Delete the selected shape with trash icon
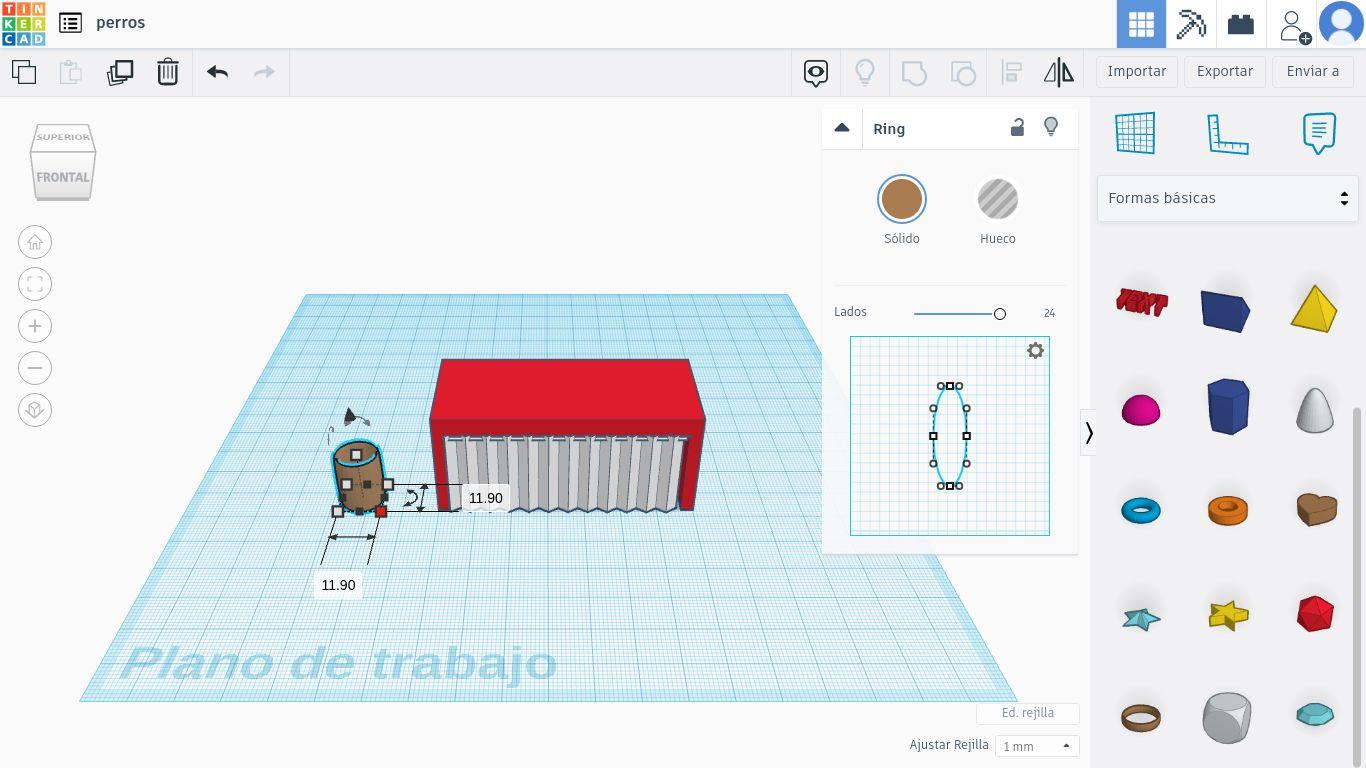This screenshot has width=1366, height=768. click(168, 72)
